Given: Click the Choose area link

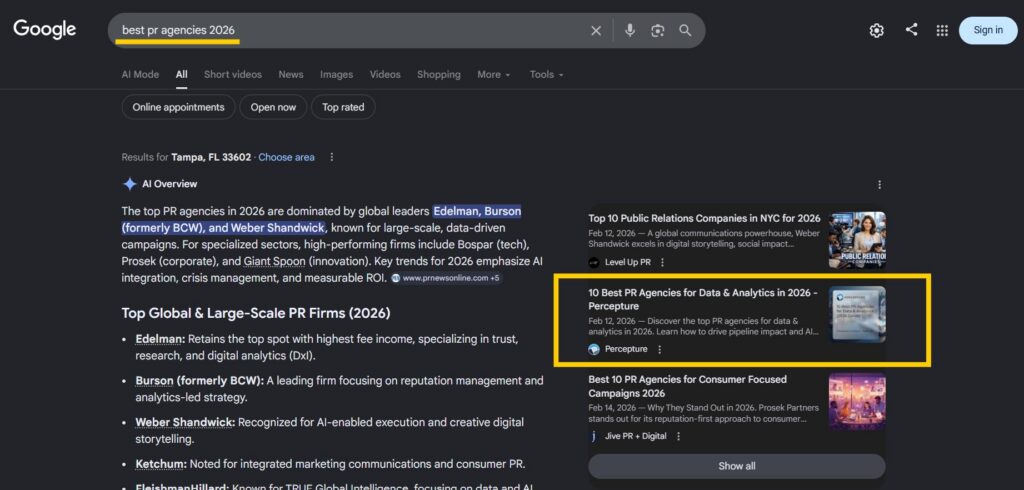Looking at the screenshot, I should click(x=286, y=157).
